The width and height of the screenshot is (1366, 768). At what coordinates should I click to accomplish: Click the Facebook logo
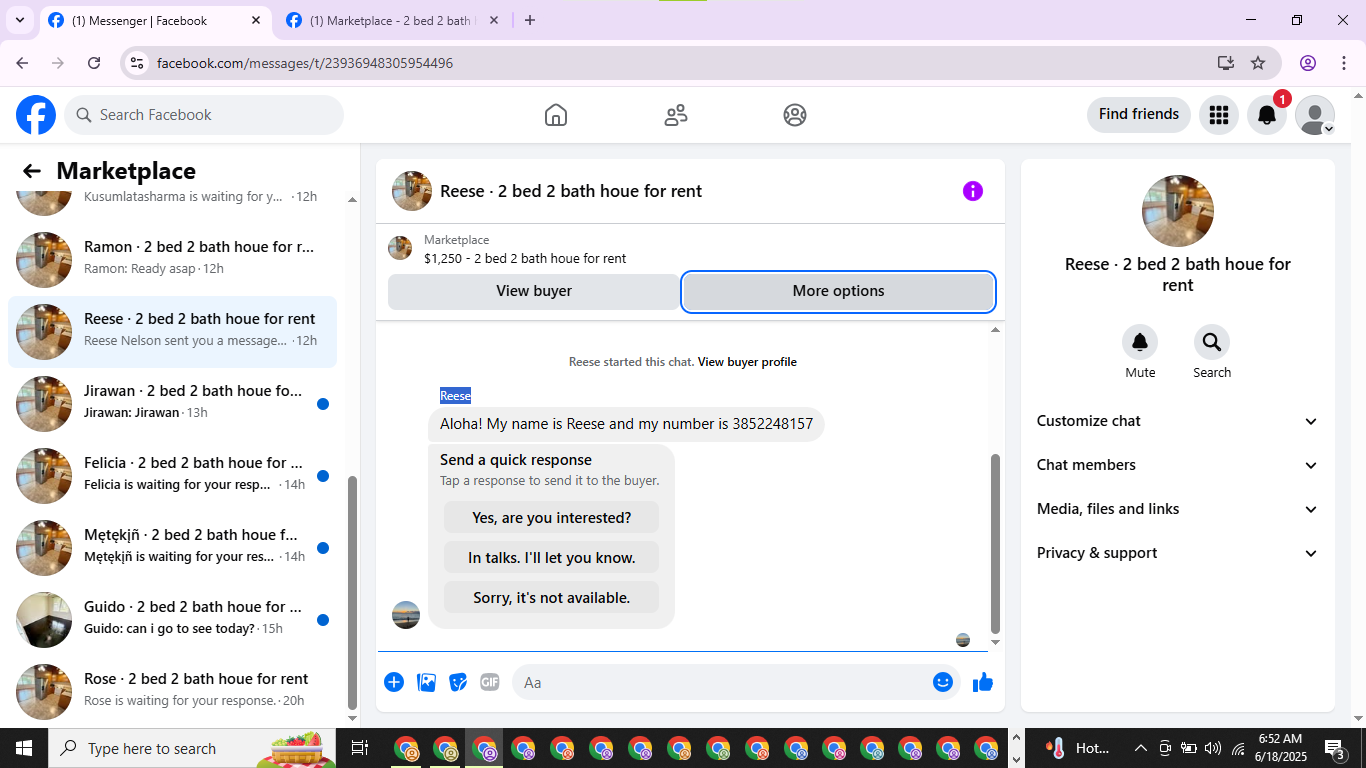click(x=36, y=115)
